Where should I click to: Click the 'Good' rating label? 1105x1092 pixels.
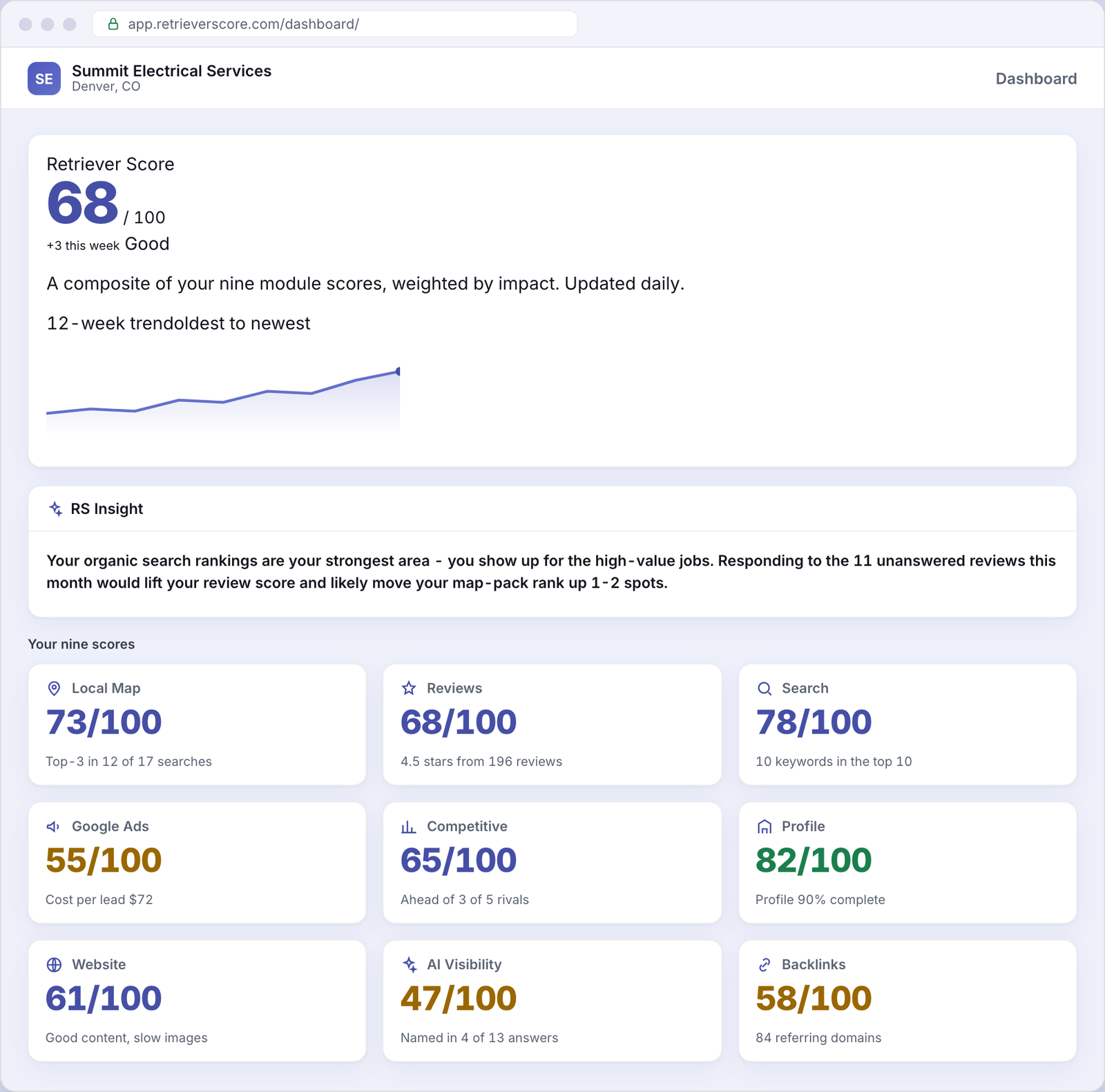pyautogui.click(x=147, y=244)
